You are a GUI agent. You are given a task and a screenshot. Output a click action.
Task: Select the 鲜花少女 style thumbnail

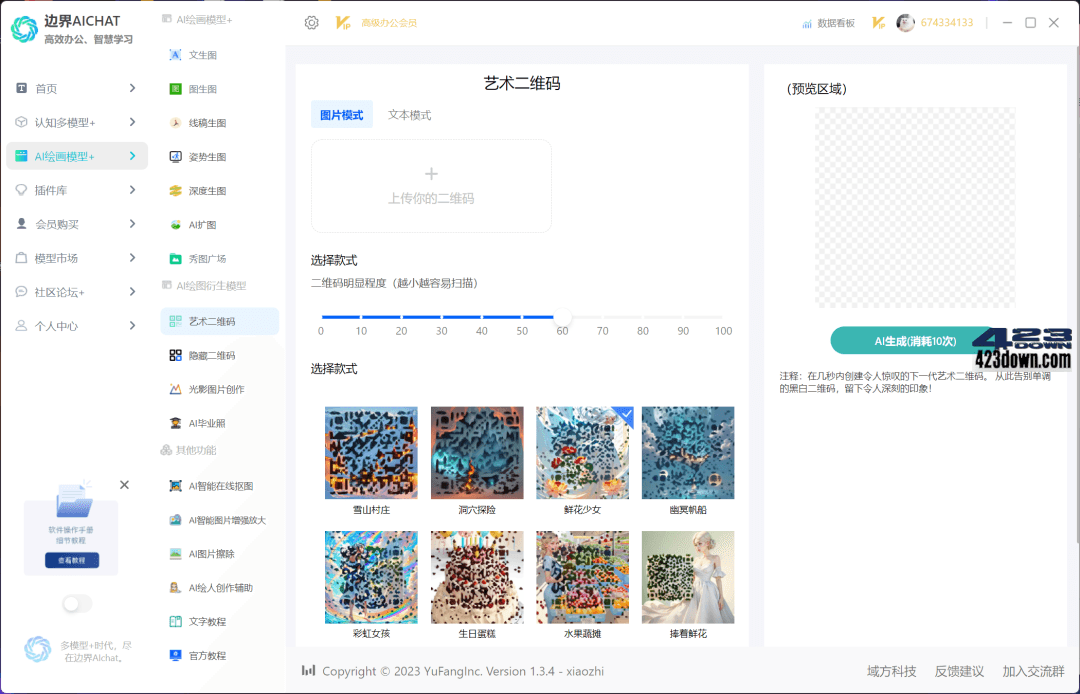[x=582, y=452]
